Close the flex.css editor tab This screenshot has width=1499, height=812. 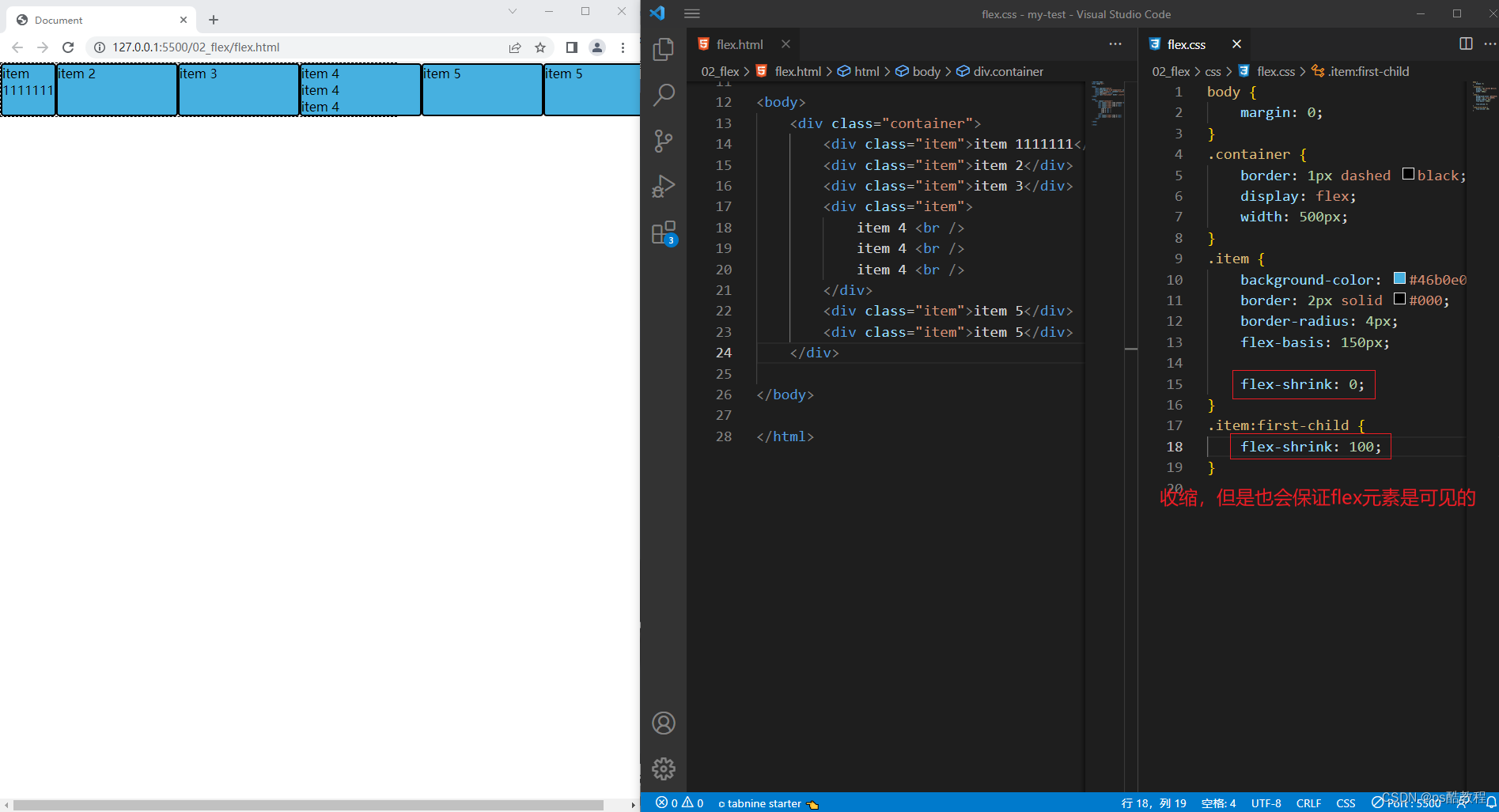tap(1236, 44)
